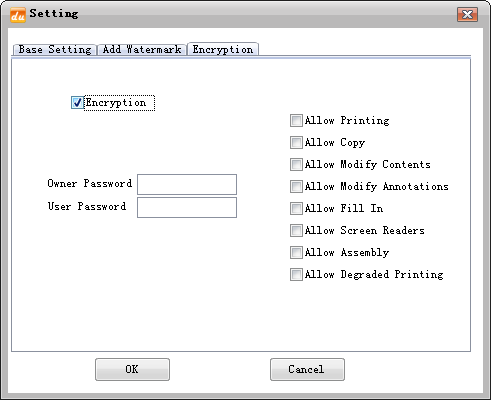491x400 pixels.
Task: Focus the Owner Password field
Action: coord(187,184)
